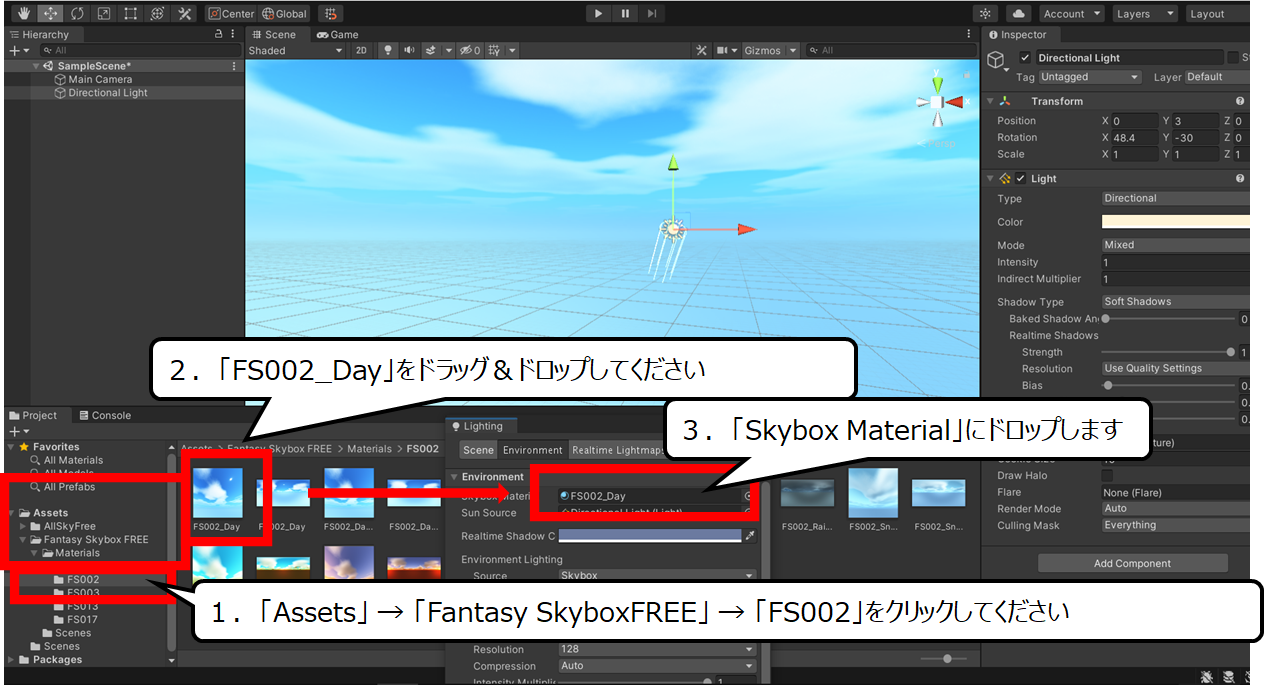
Task: Open the Light component help icon
Action: [1240, 178]
